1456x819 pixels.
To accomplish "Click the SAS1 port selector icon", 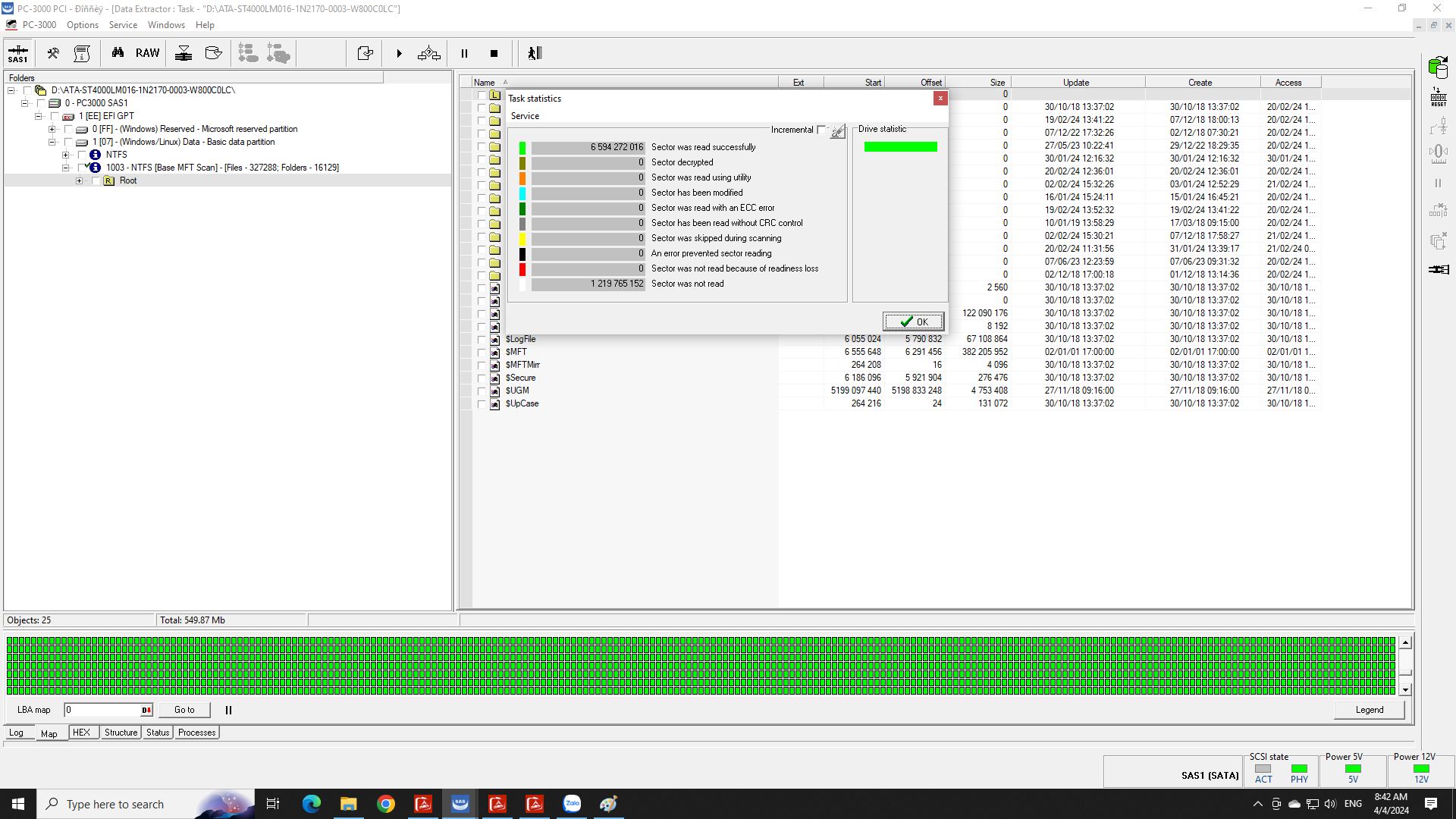I will pos(17,53).
